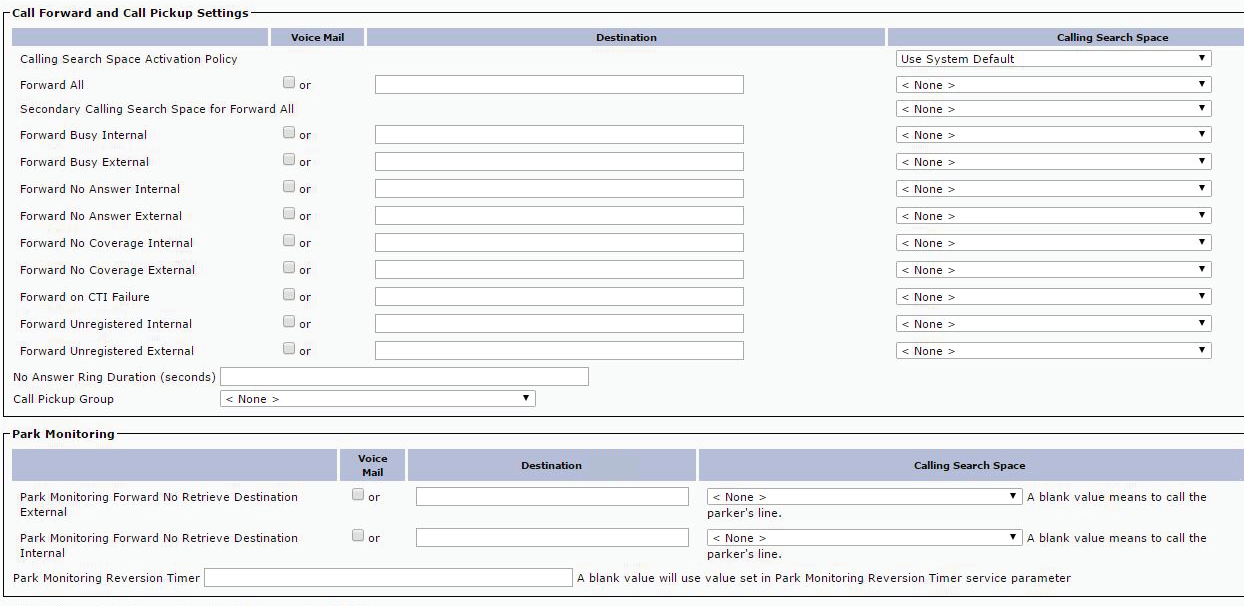Image resolution: width=1244 pixels, height=606 pixels.
Task: Focus the No Answer Ring Duration field
Action: 404,377
